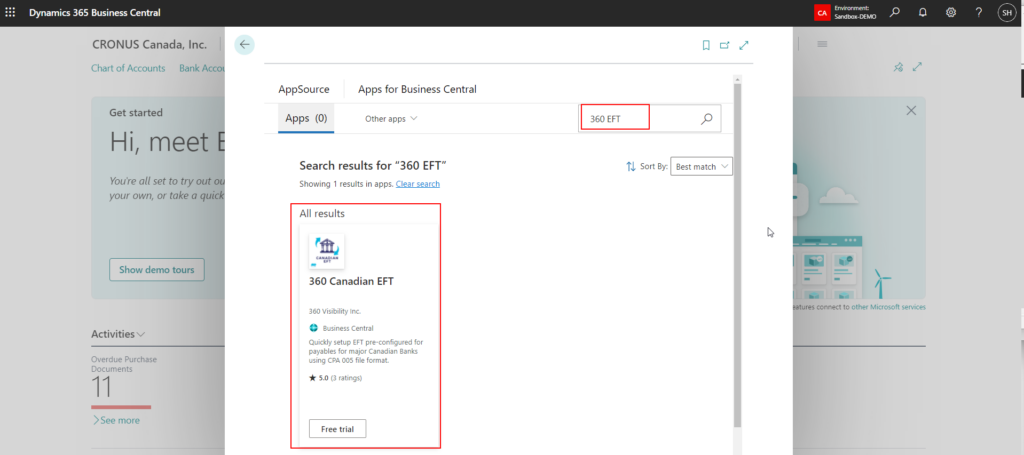Go back with the dialog back arrow
This screenshot has width=1024, height=455.
pos(244,44)
